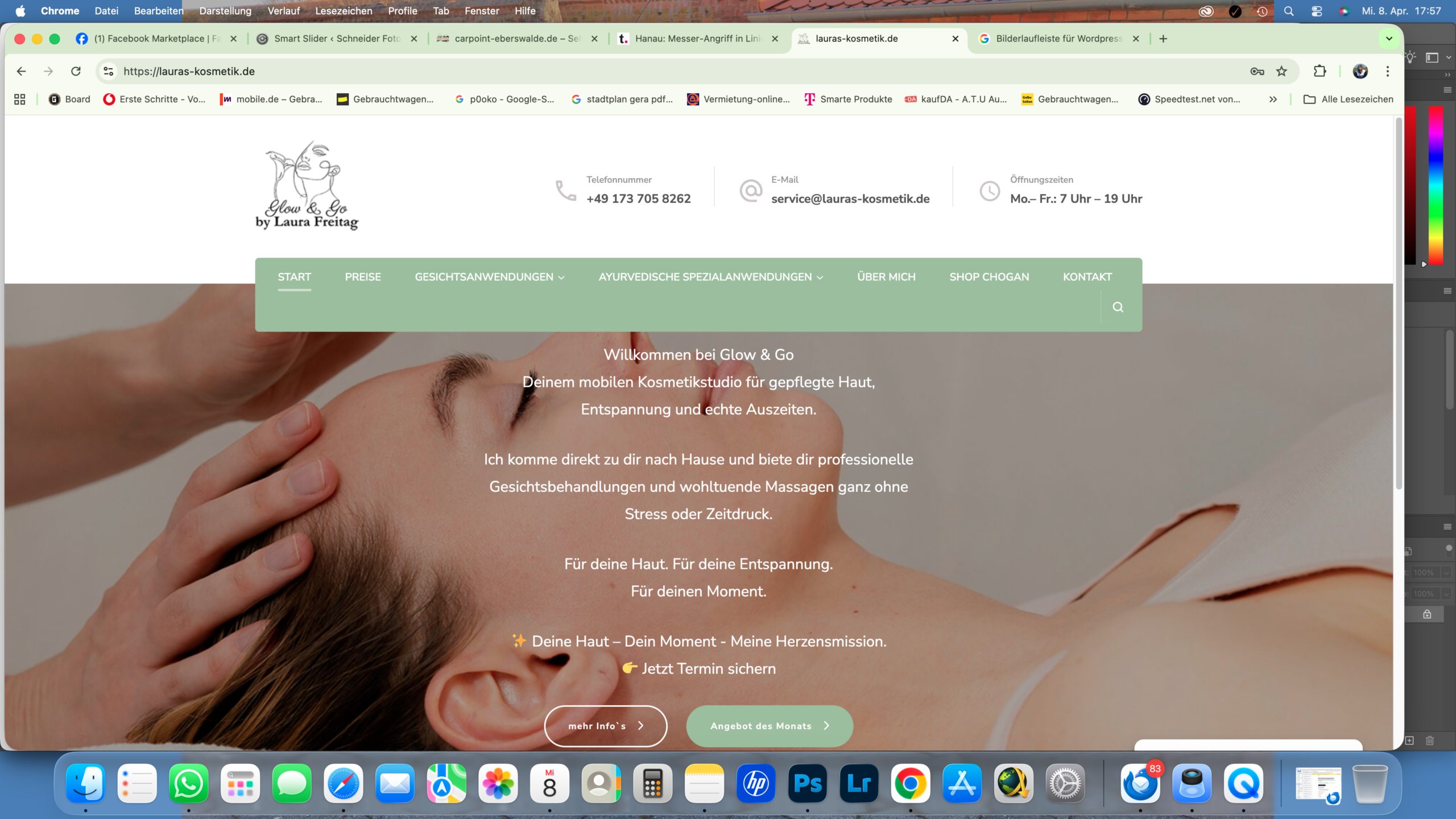
Task: Open the tab search dropdown arrow
Action: (1389, 39)
